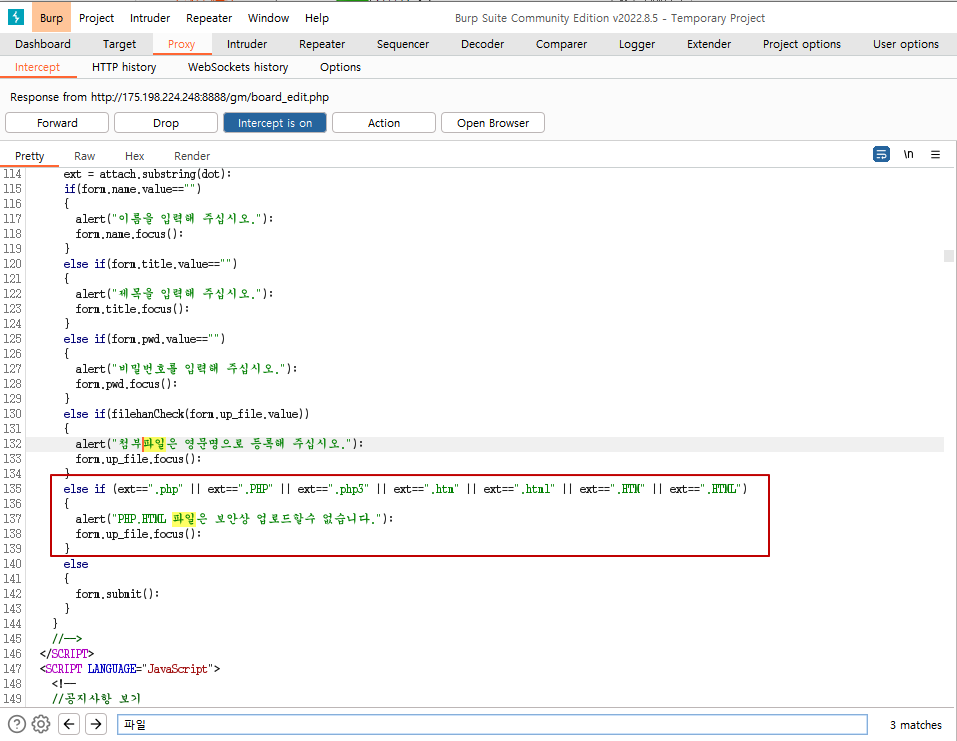Image resolution: width=957 pixels, height=741 pixels.
Task: Open the Help menu
Action: click(x=317, y=18)
